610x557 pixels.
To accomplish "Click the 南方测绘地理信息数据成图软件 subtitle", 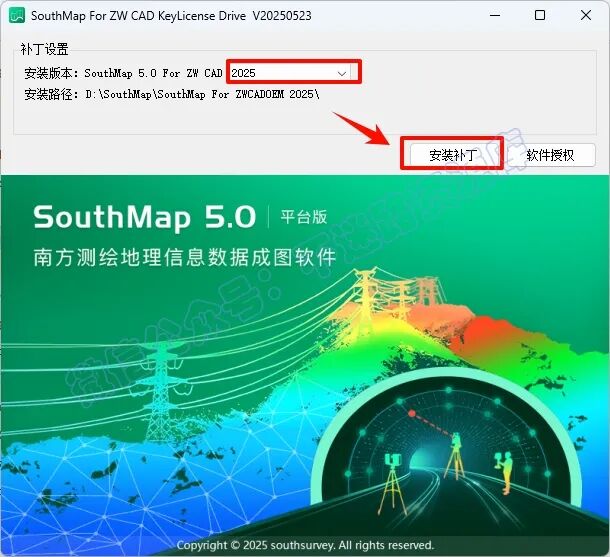I will point(185,257).
